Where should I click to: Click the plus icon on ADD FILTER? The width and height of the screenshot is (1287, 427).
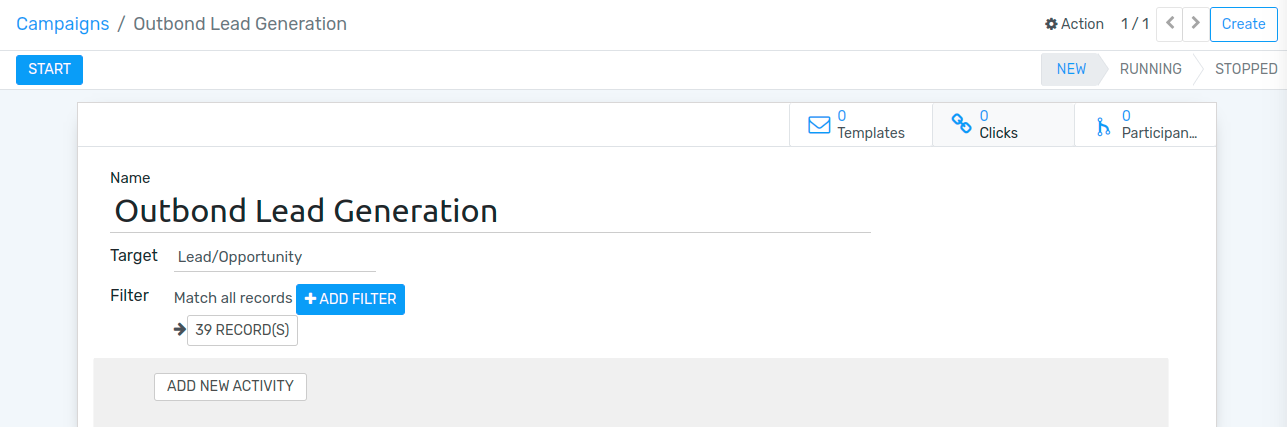point(310,299)
